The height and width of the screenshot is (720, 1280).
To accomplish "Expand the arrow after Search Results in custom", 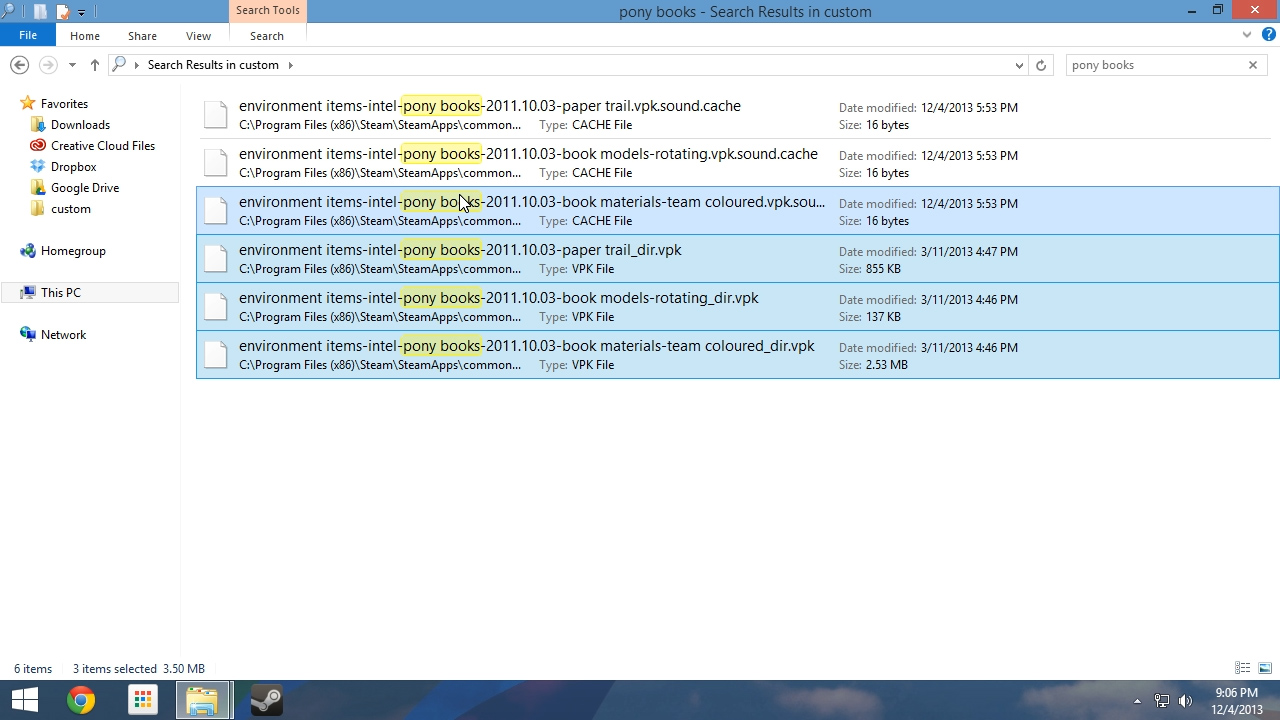I will (291, 65).
